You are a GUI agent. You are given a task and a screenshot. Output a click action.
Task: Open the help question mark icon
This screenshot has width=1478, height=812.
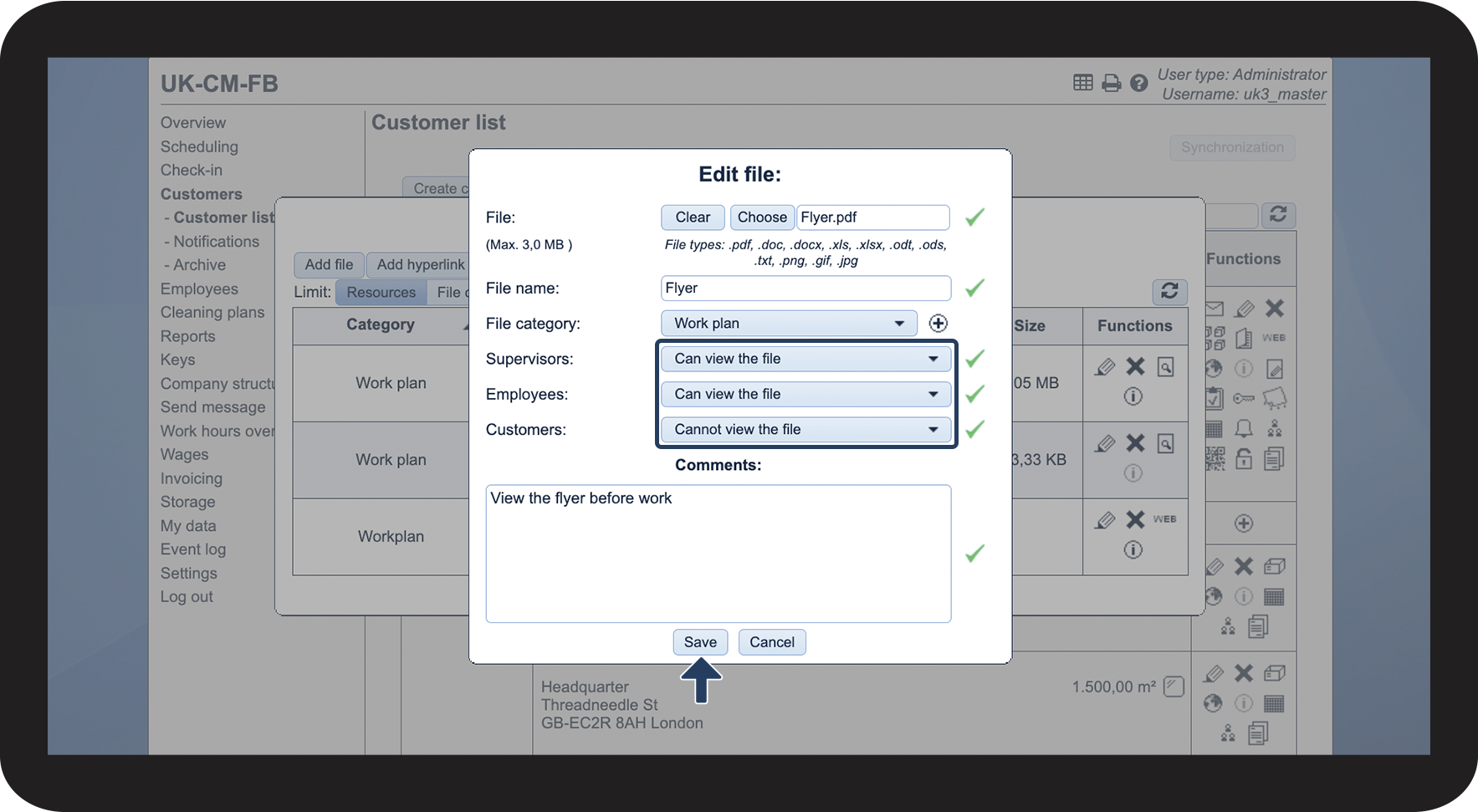[1139, 83]
